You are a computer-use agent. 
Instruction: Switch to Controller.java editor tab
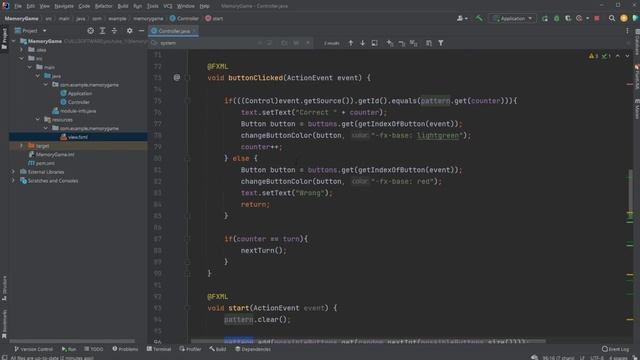[174, 31]
